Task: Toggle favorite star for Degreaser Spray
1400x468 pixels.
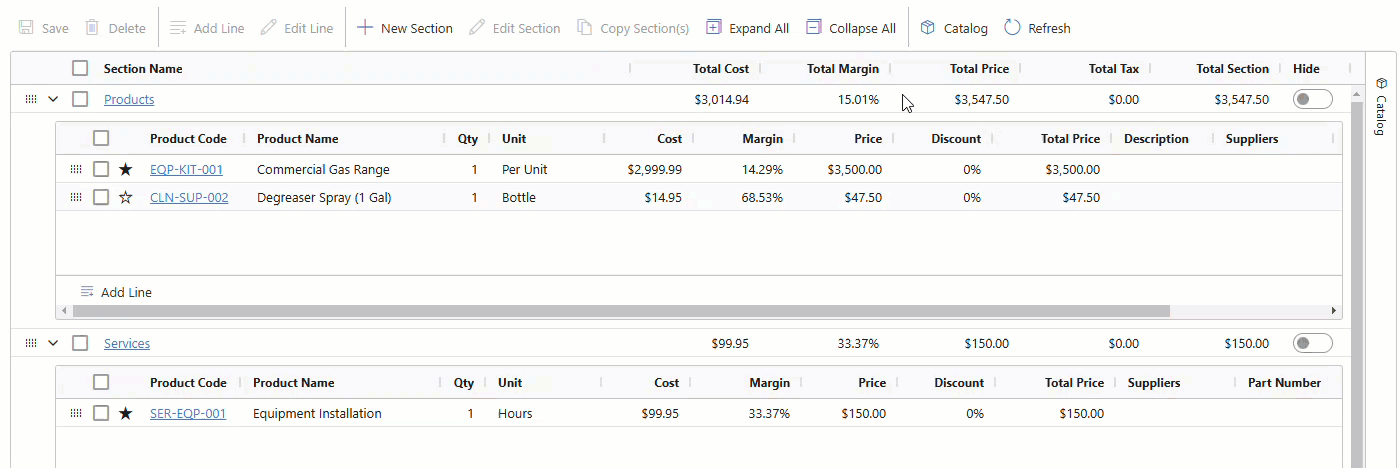Action: pyautogui.click(x=126, y=198)
